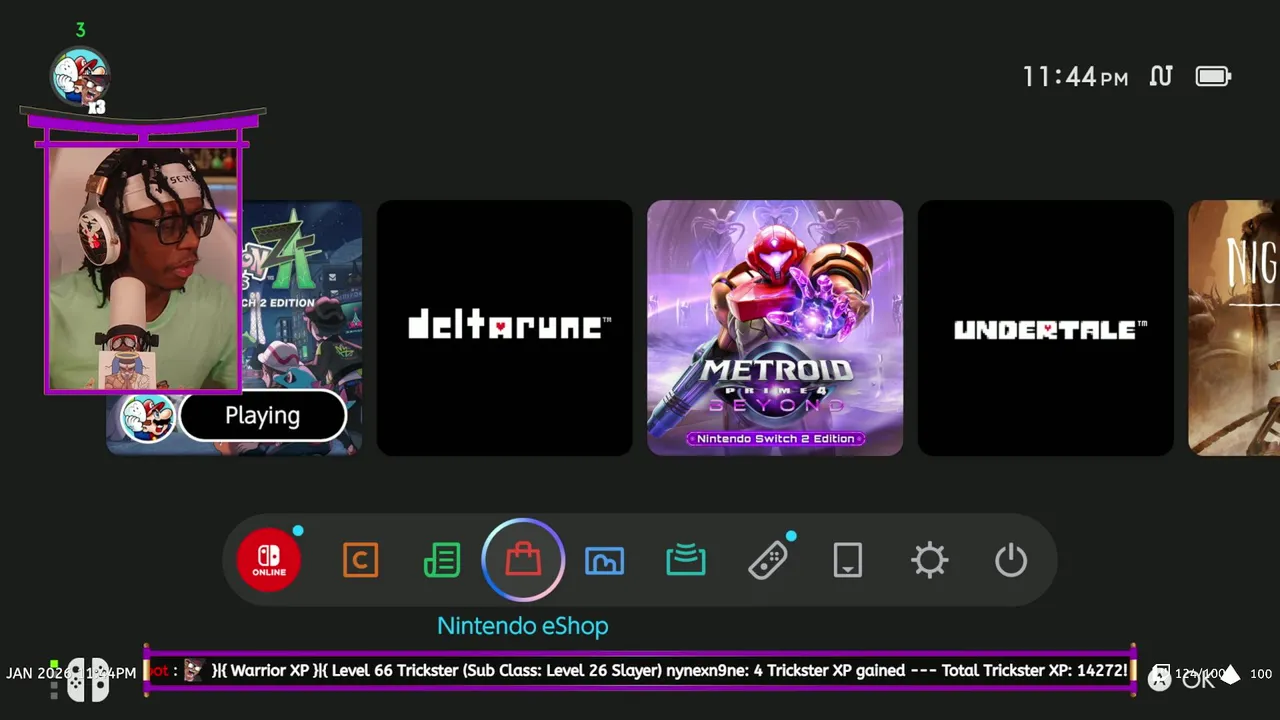Launch the Undertale game tile
This screenshot has width=1280, height=720.
pos(1046,328)
